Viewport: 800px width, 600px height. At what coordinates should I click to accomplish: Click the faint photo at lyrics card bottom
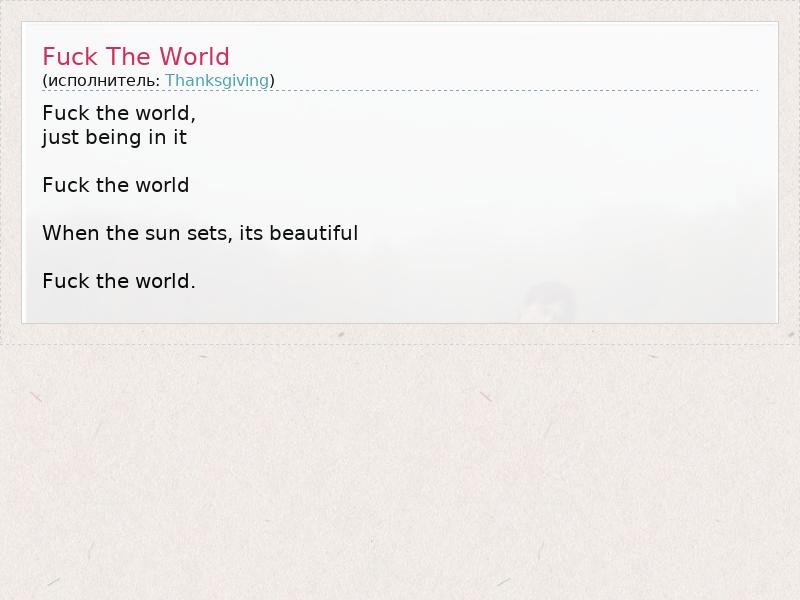point(548,302)
